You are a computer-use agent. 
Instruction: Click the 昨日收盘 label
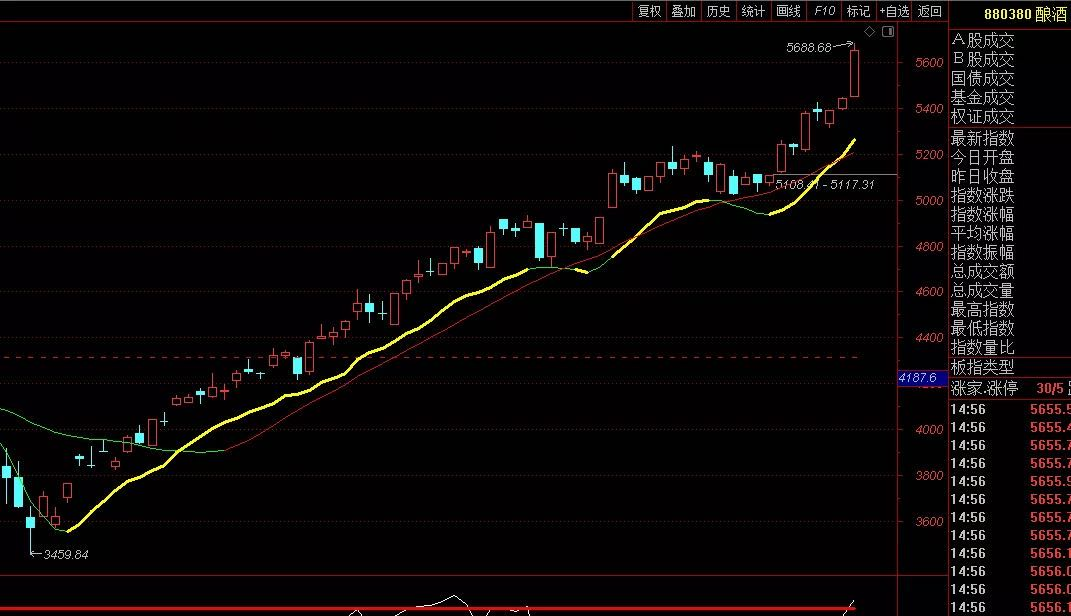click(x=982, y=177)
